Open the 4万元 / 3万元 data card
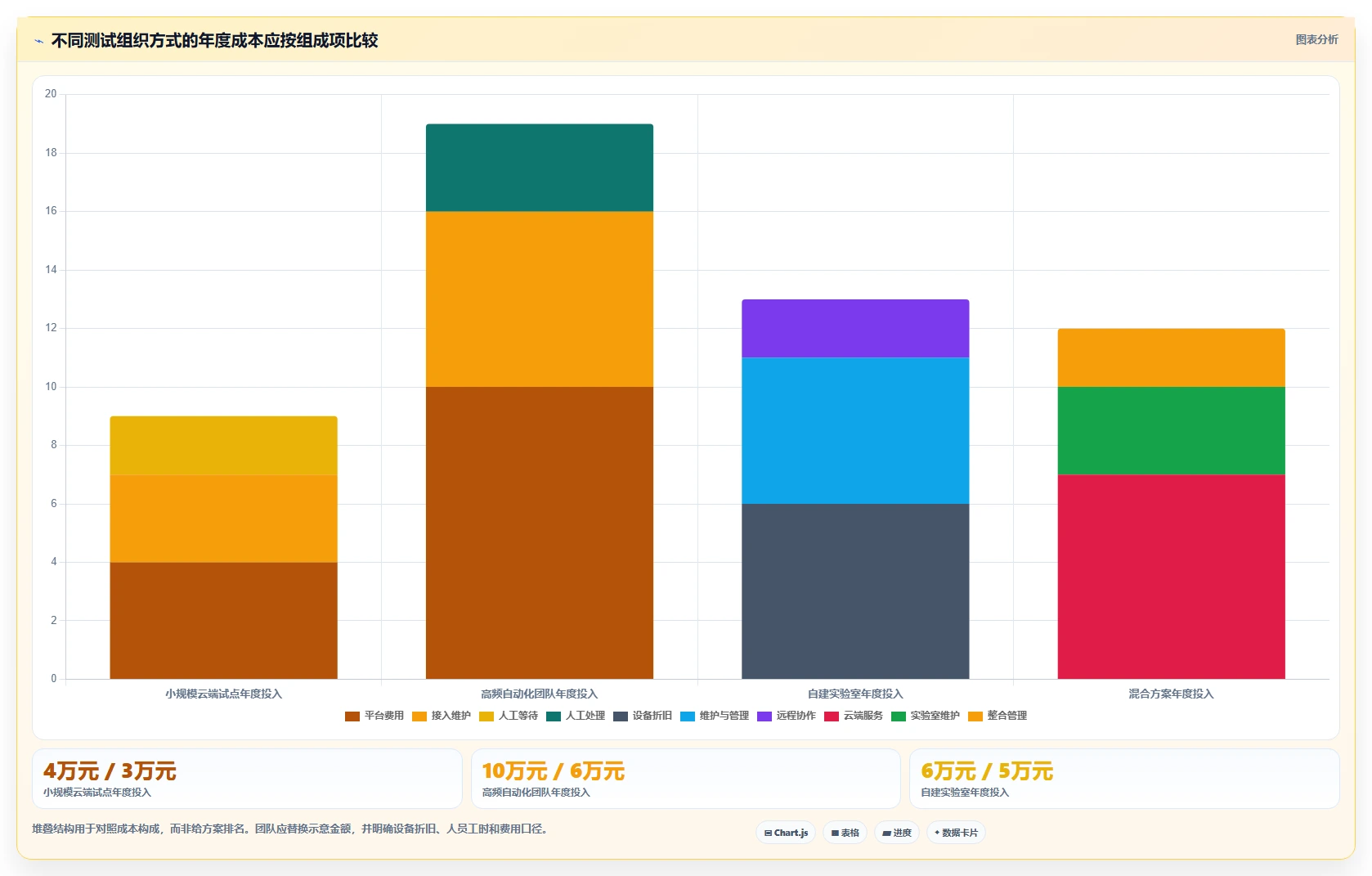This screenshot has height=876, width=1372. click(x=247, y=779)
